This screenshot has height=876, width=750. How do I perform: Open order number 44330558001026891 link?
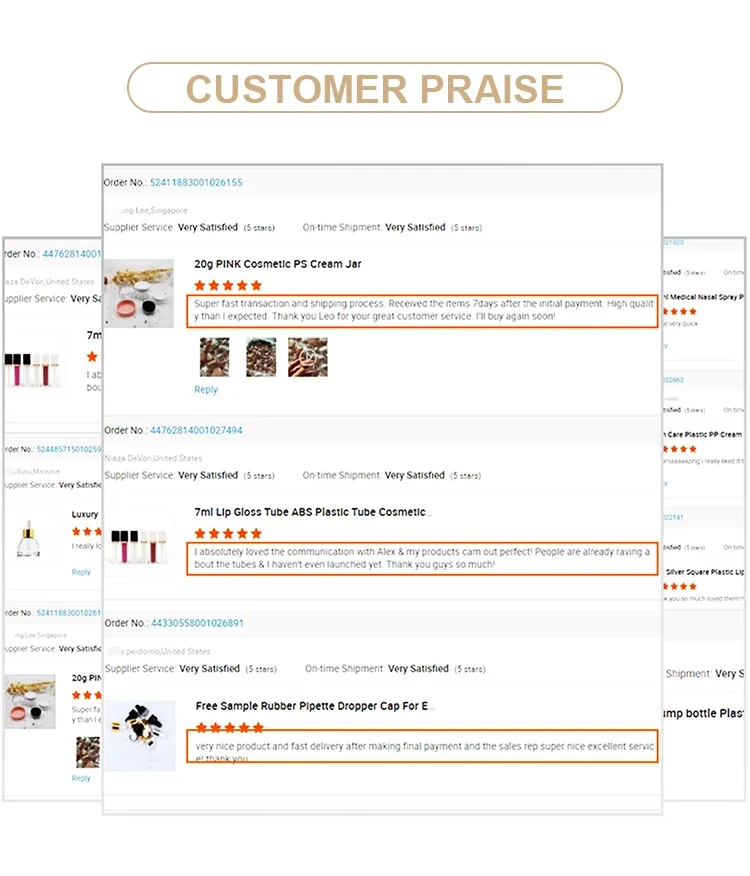click(197, 623)
